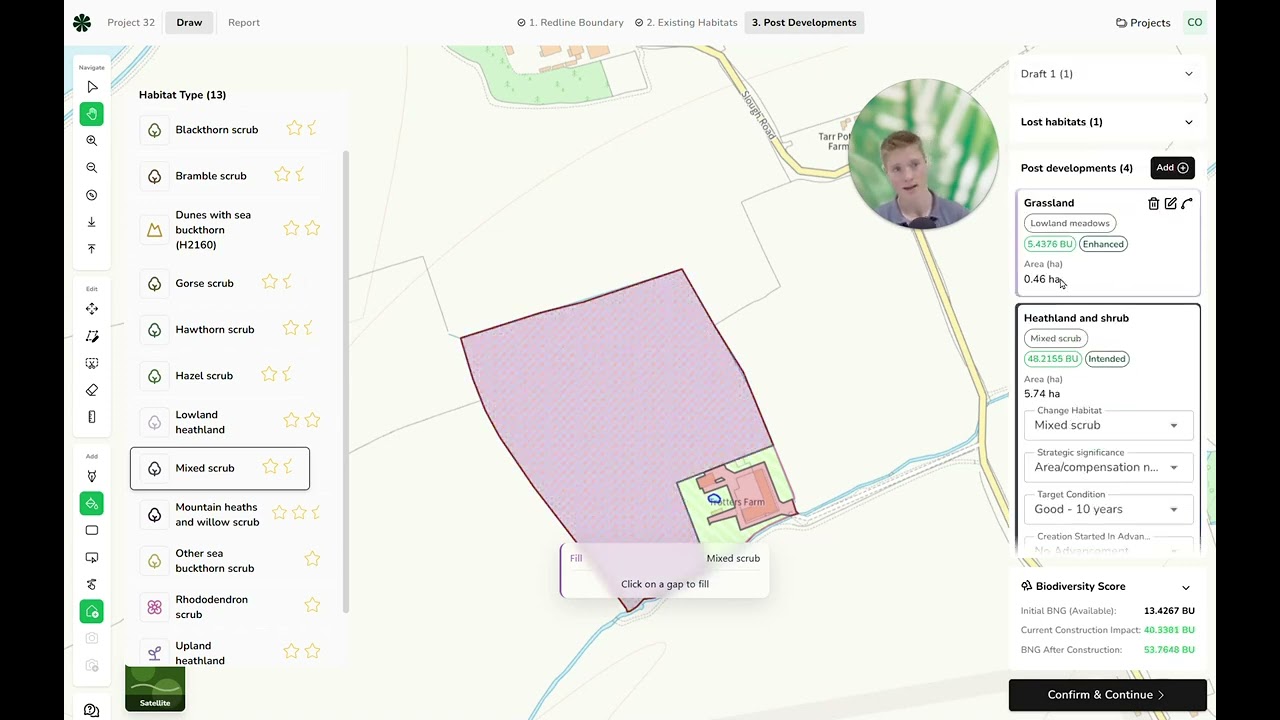Click the Enhanced status badge

click(1103, 244)
